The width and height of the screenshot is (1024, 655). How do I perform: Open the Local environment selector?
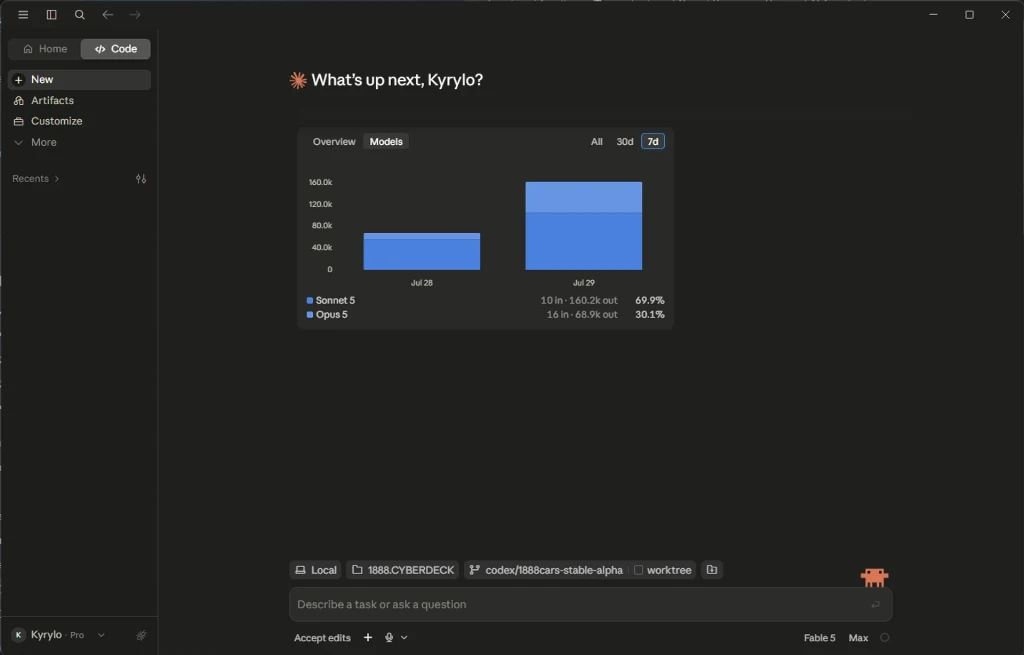(316, 570)
